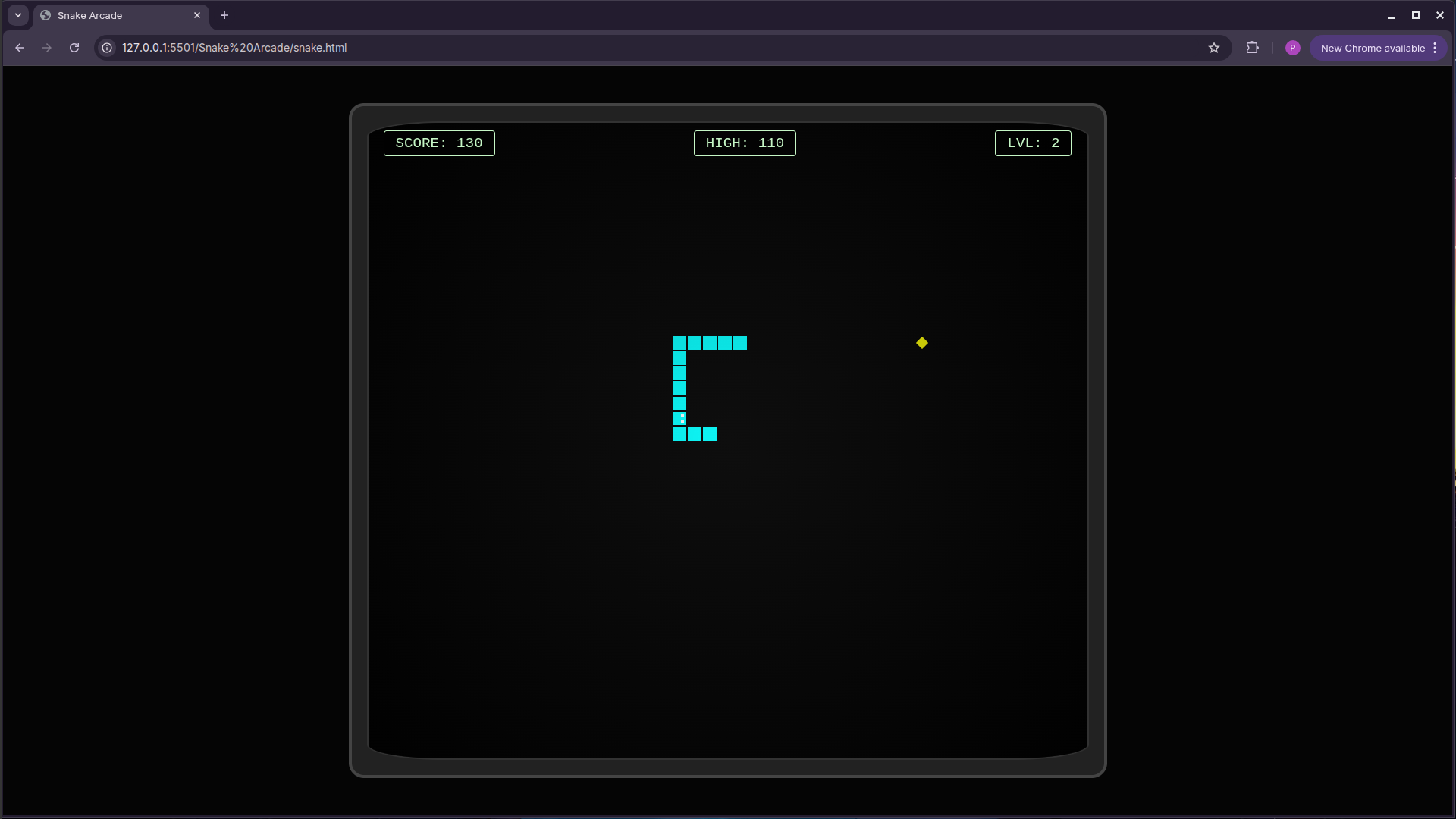Close the Snake Arcade tab
Viewport: 1456px width, 819px height.
point(197,15)
